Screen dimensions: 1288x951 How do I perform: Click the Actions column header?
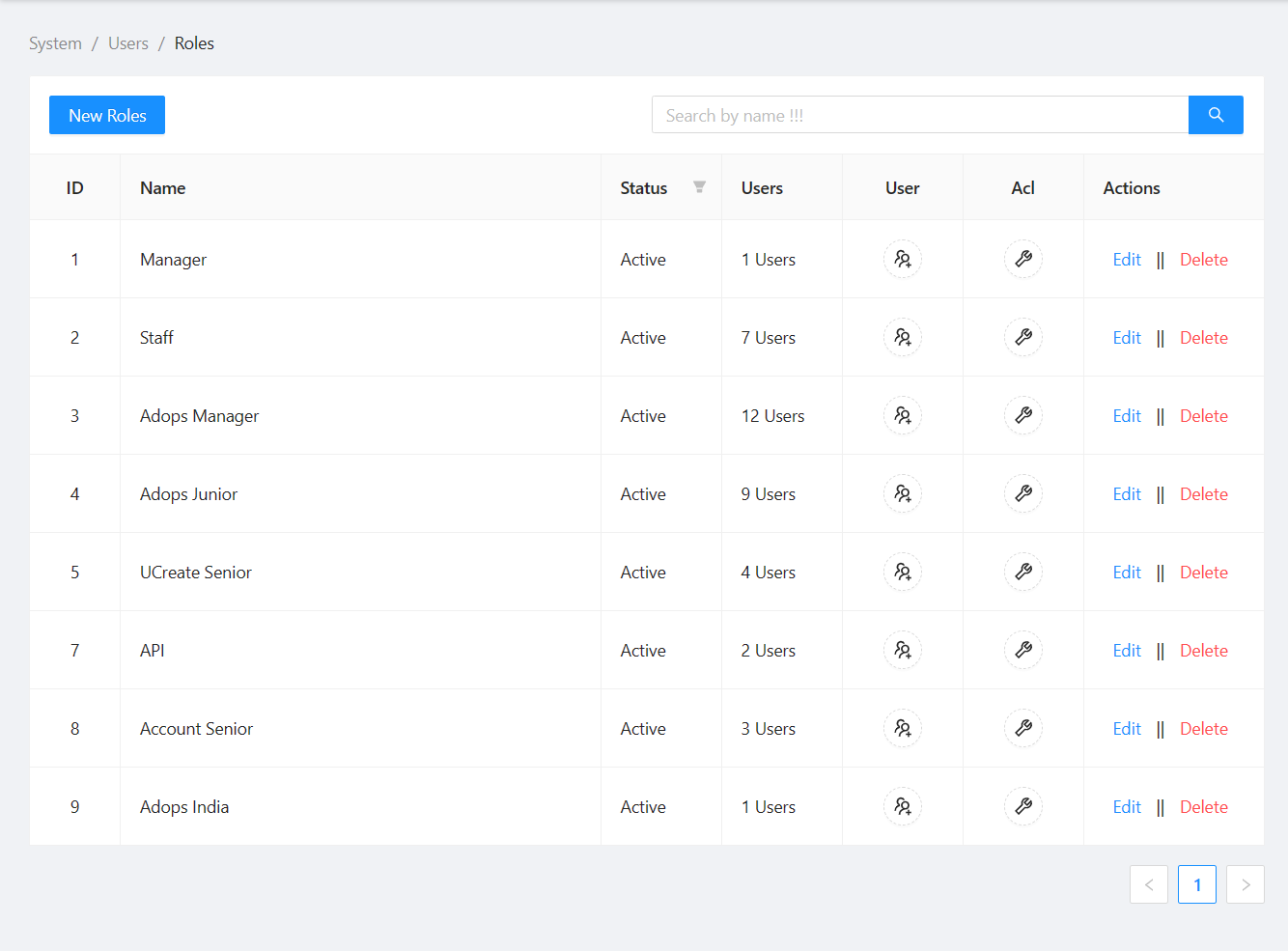pos(1173,187)
